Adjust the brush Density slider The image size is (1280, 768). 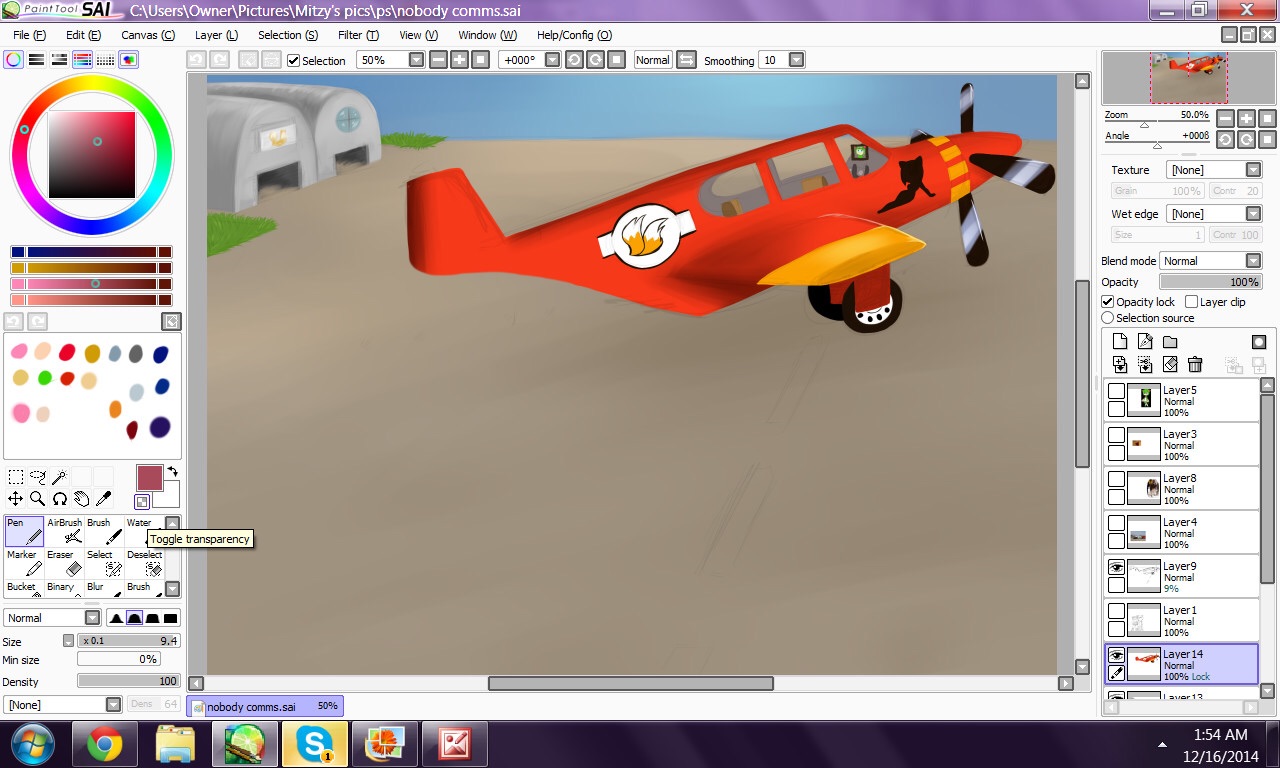tap(128, 681)
